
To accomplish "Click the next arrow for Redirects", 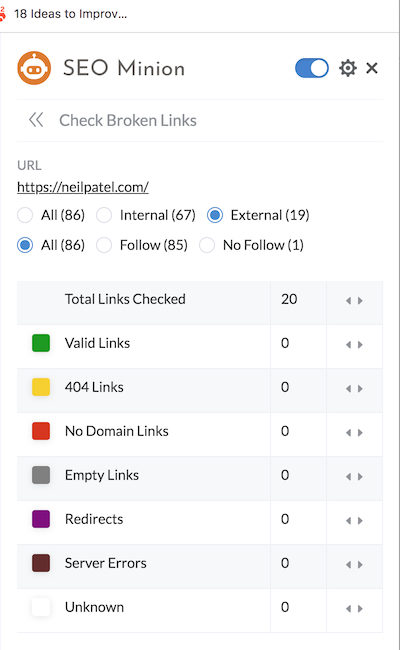I will (360, 521).
